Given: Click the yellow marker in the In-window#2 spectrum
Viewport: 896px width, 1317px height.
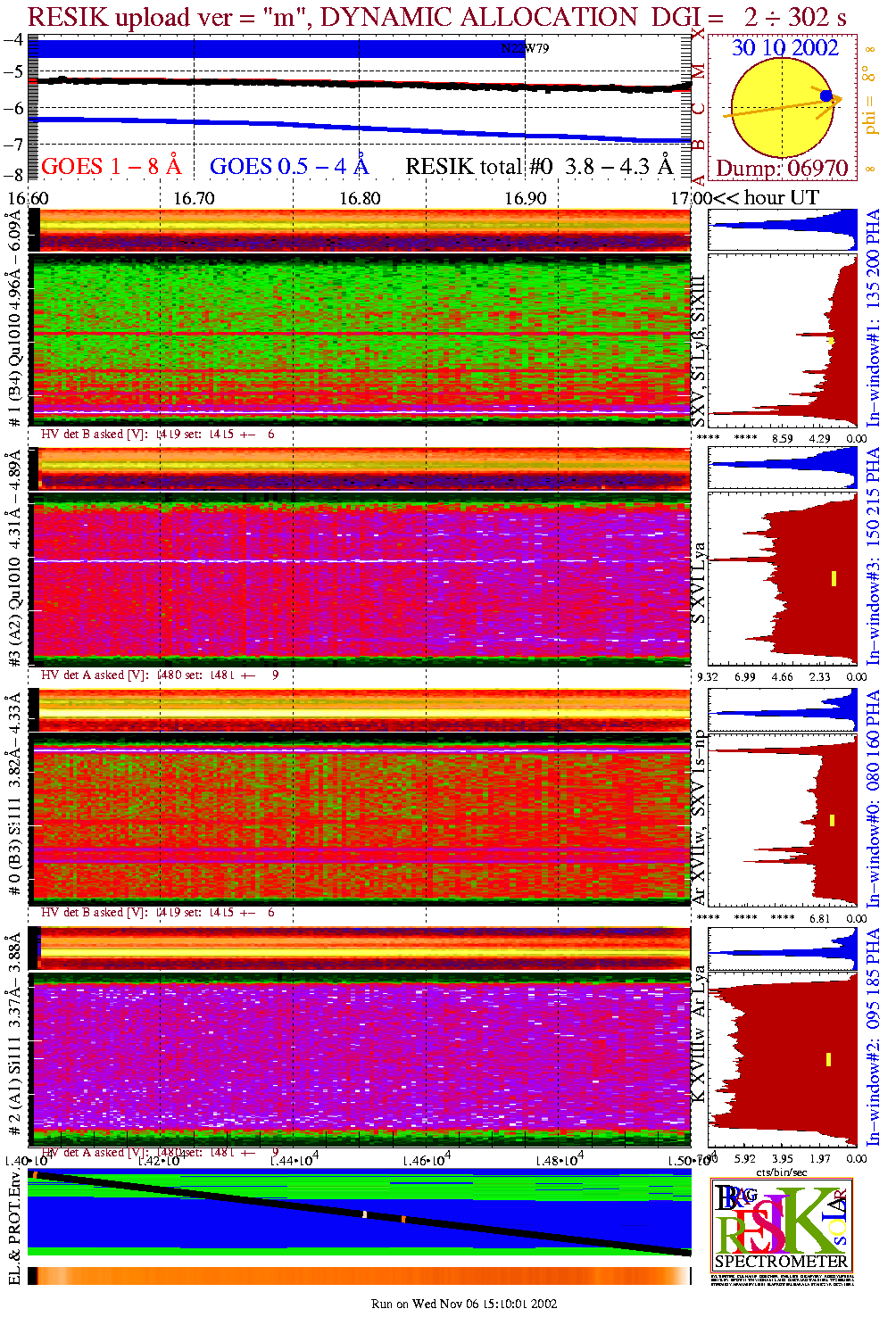Looking at the screenshot, I should click(829, 1059).
